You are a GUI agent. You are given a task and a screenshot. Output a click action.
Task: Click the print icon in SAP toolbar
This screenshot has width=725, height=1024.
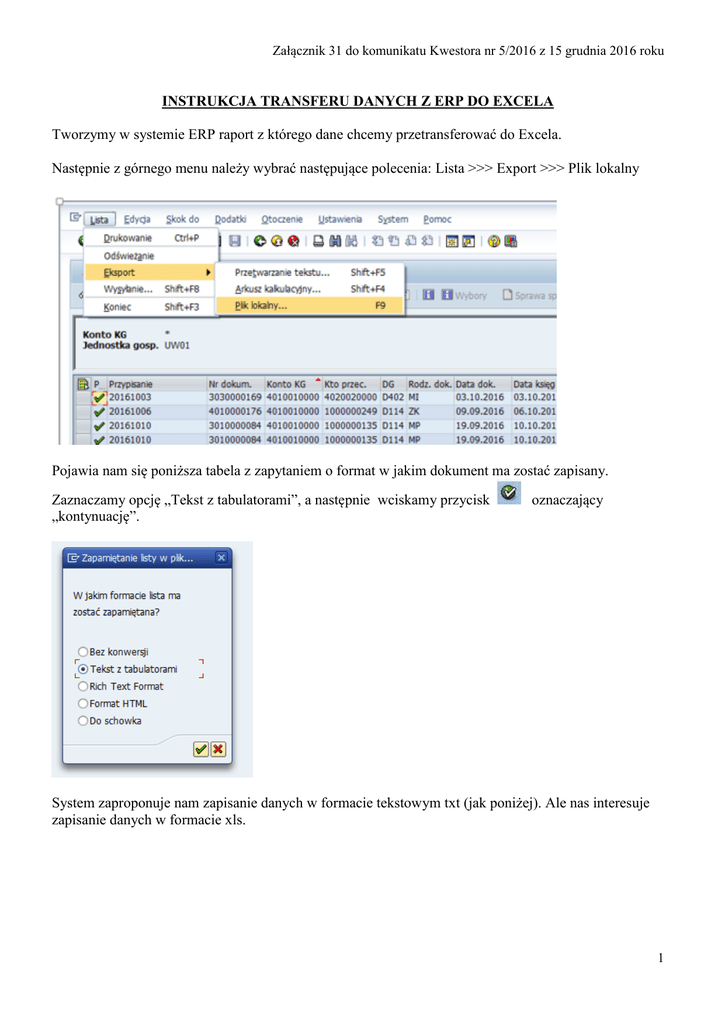coord(317,240)
